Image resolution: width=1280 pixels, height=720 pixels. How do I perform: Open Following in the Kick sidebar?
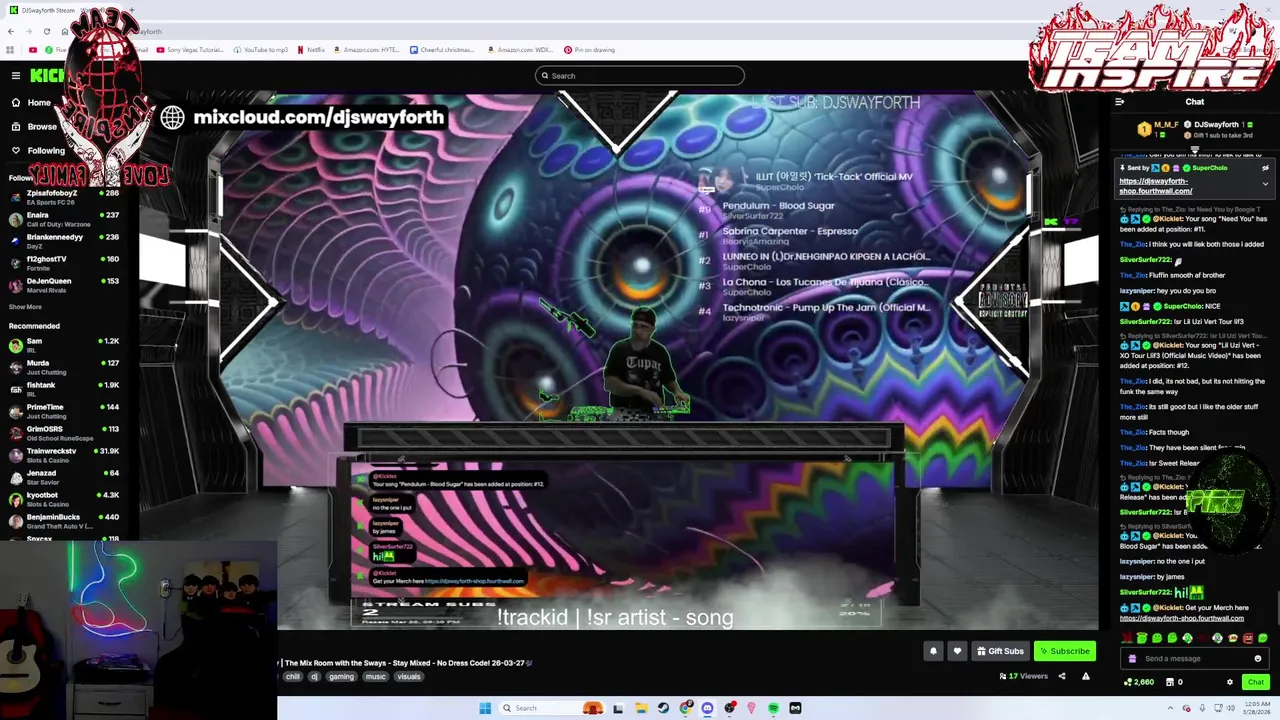(38, 151)
